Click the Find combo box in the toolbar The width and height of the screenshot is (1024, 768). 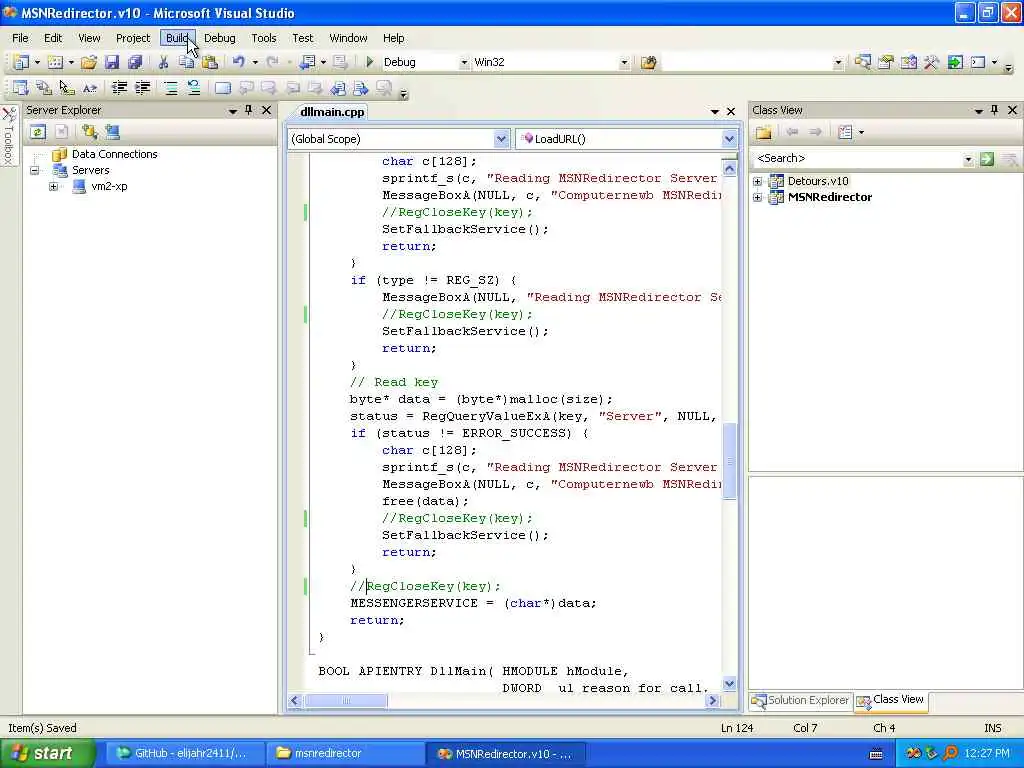(x=752, y=62)
